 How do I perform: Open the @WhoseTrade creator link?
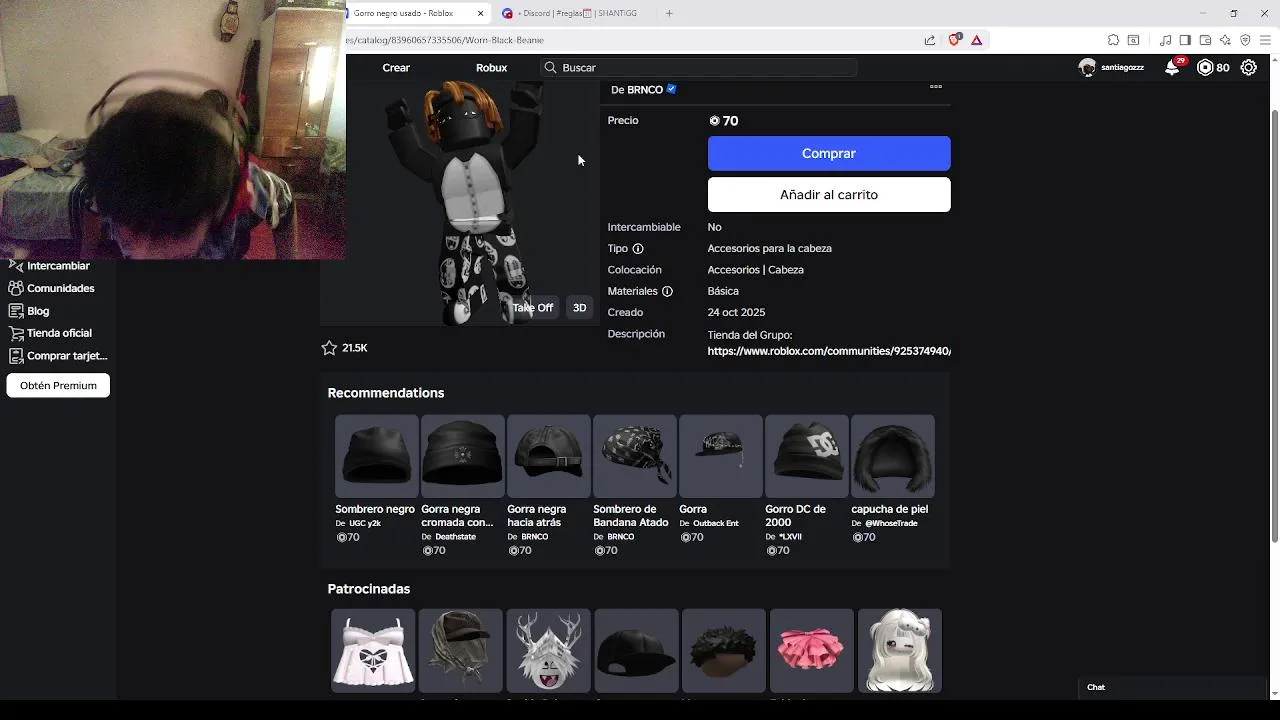891,524
